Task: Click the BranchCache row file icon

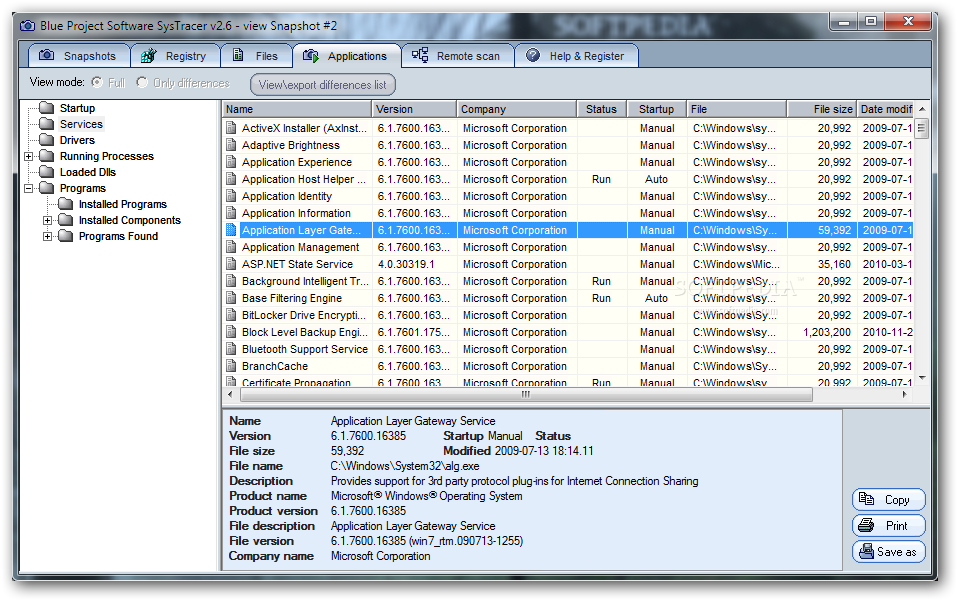Action: click(231, 366)
